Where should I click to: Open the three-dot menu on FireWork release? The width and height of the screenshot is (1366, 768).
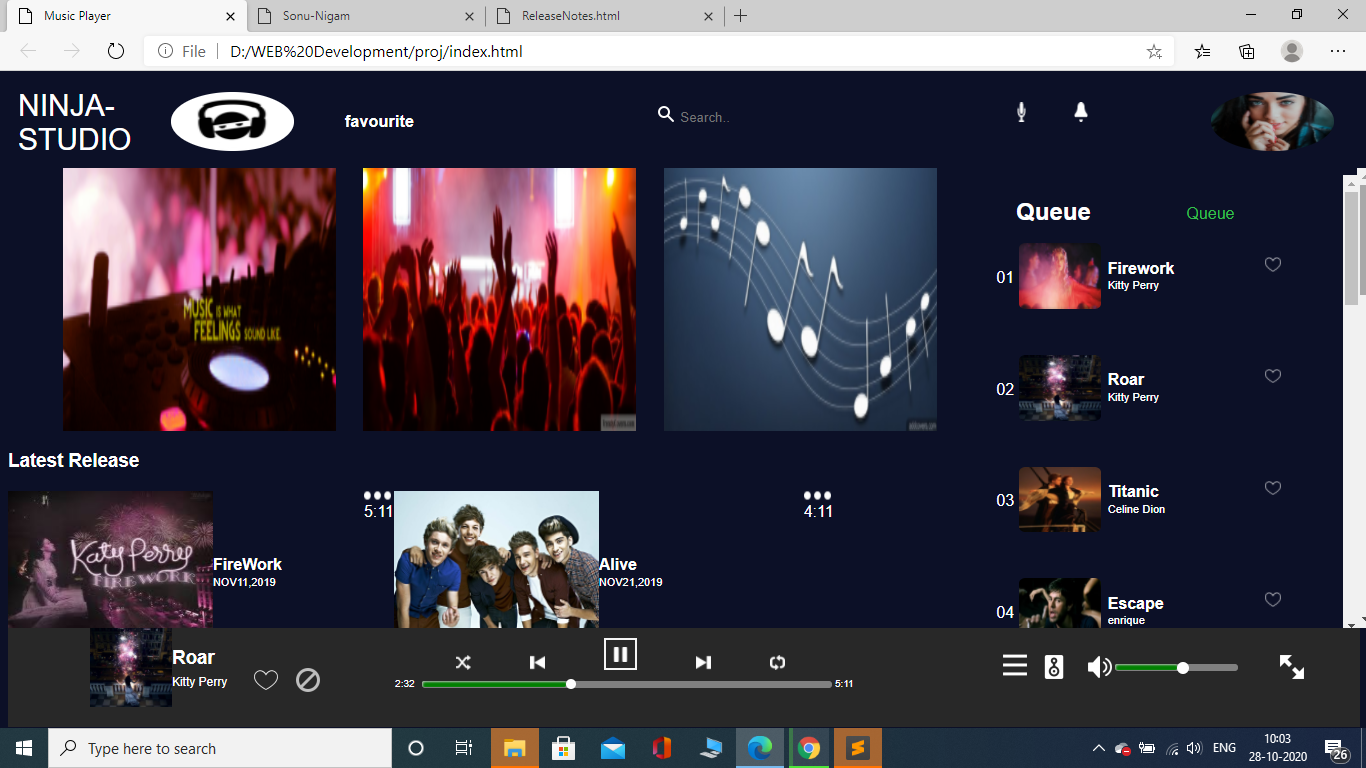[x=376, y=494]
